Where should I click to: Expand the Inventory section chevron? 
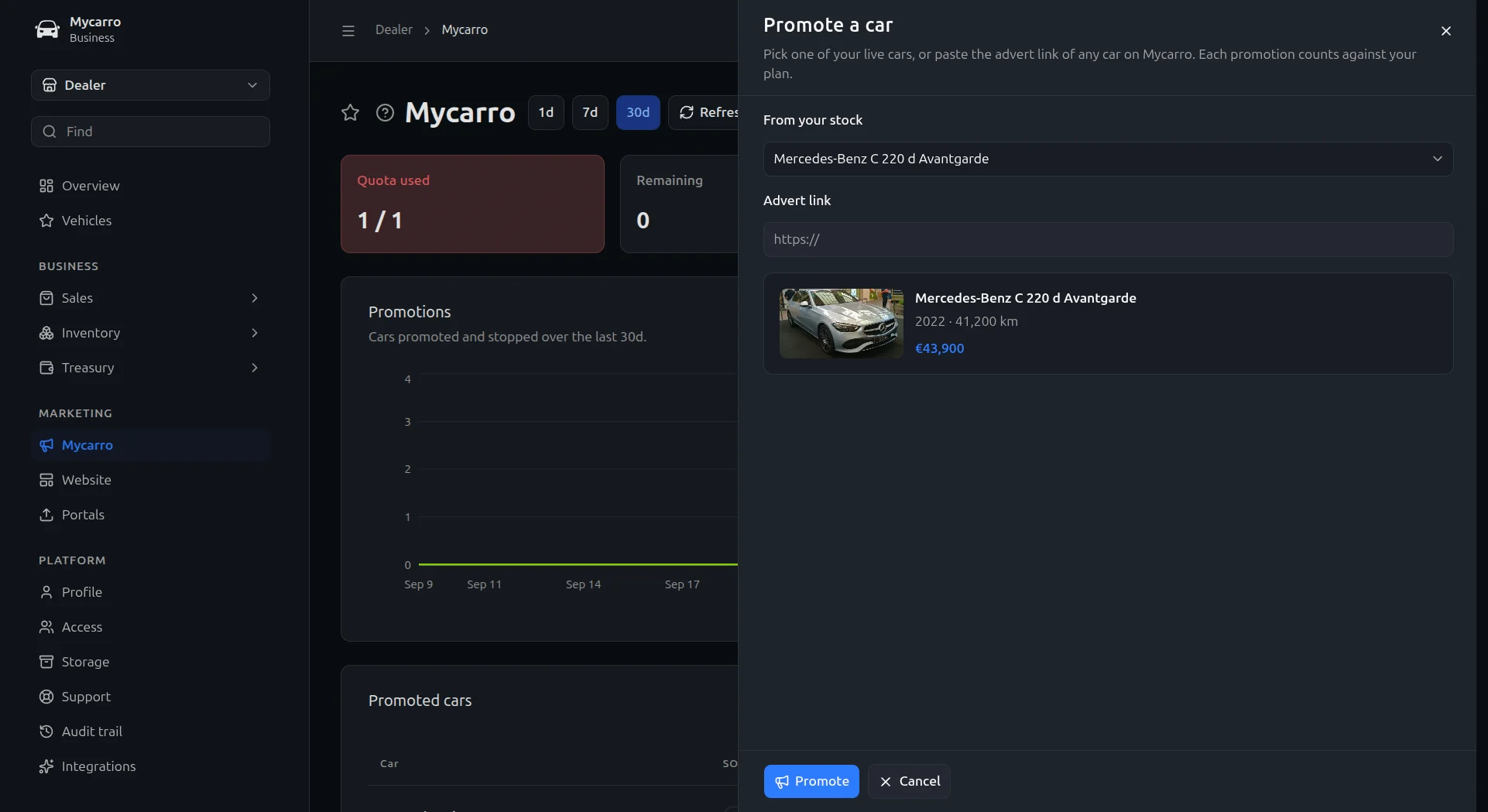(x=255, y=333)
